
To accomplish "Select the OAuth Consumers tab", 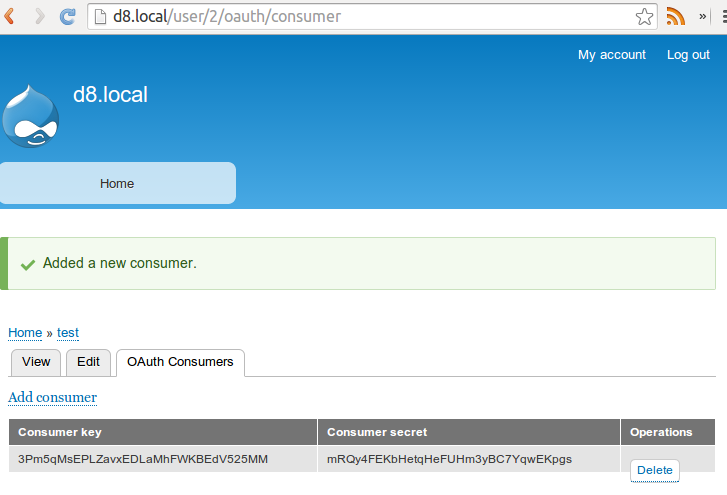I will click(x=180, y=362).
